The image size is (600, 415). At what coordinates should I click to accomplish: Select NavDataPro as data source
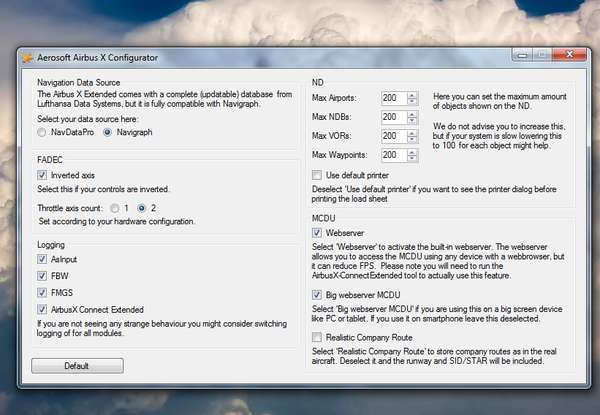click(42, 131)
